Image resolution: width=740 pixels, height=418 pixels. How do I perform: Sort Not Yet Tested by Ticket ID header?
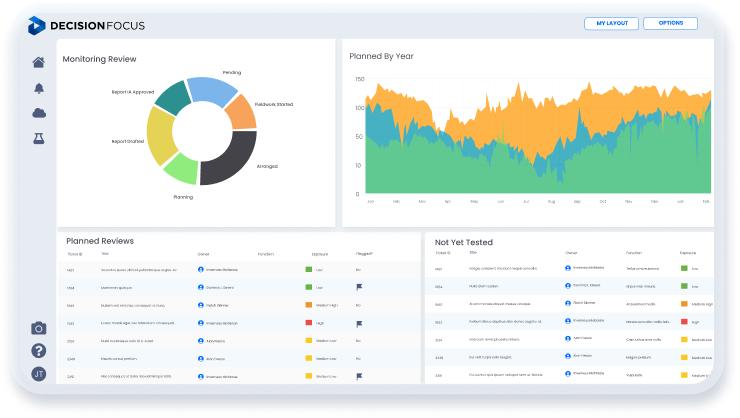(443, 253)
